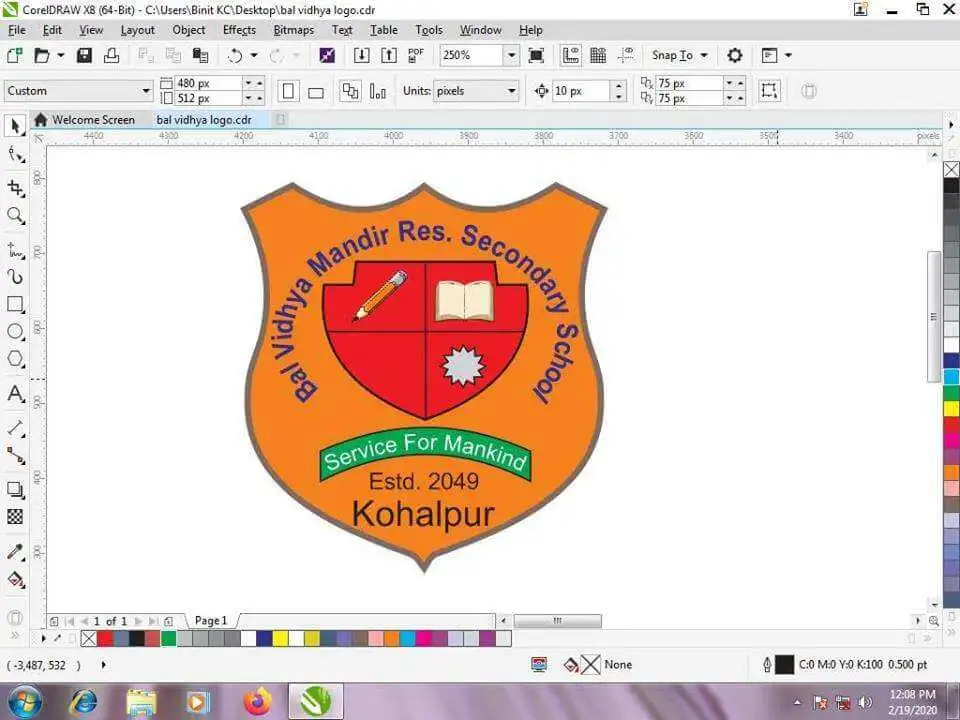Select the Interactive Fill tool

click(15, 579)
